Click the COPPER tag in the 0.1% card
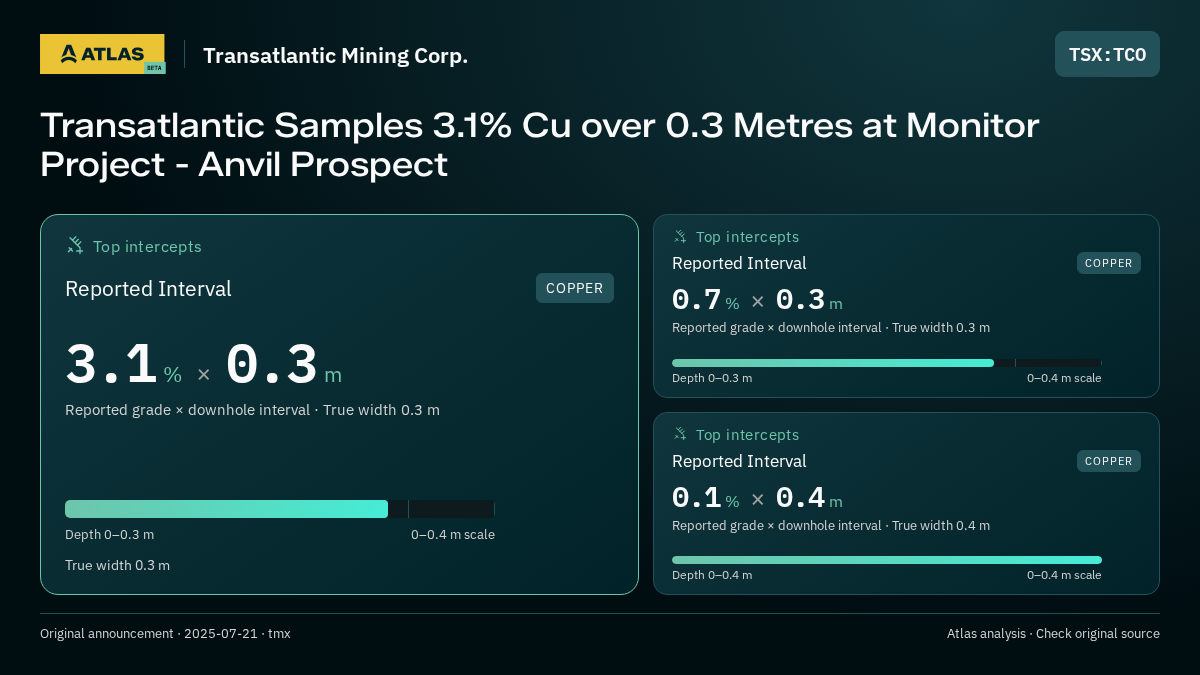 point(1109,461)
